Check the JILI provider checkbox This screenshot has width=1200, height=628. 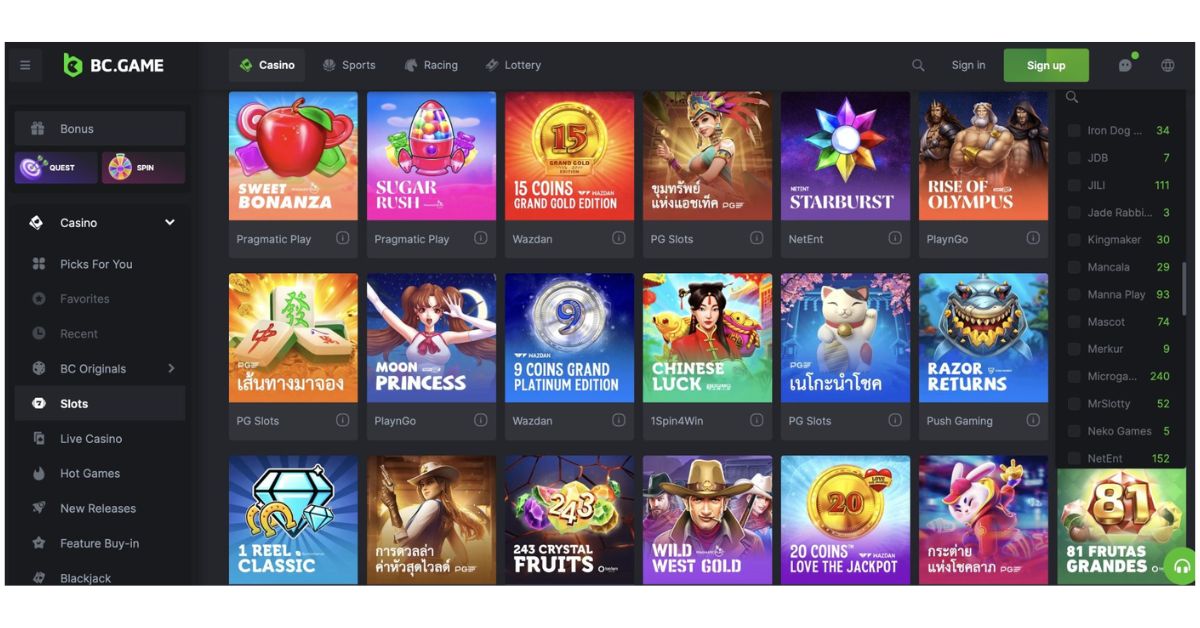(1074, 185)
